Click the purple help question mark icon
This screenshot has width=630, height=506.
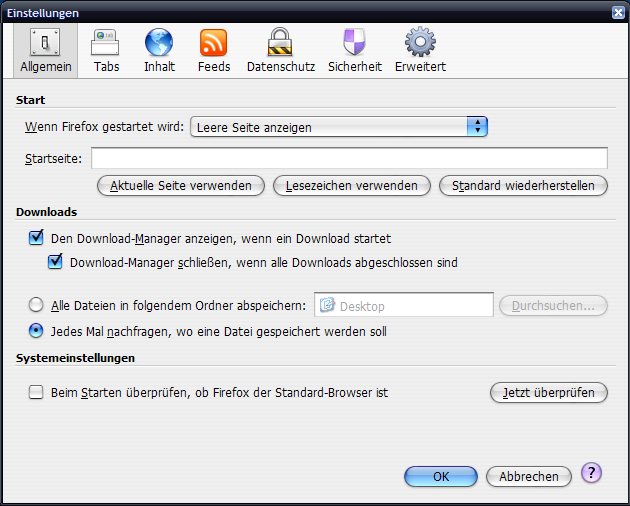click(x=591, y=473)
